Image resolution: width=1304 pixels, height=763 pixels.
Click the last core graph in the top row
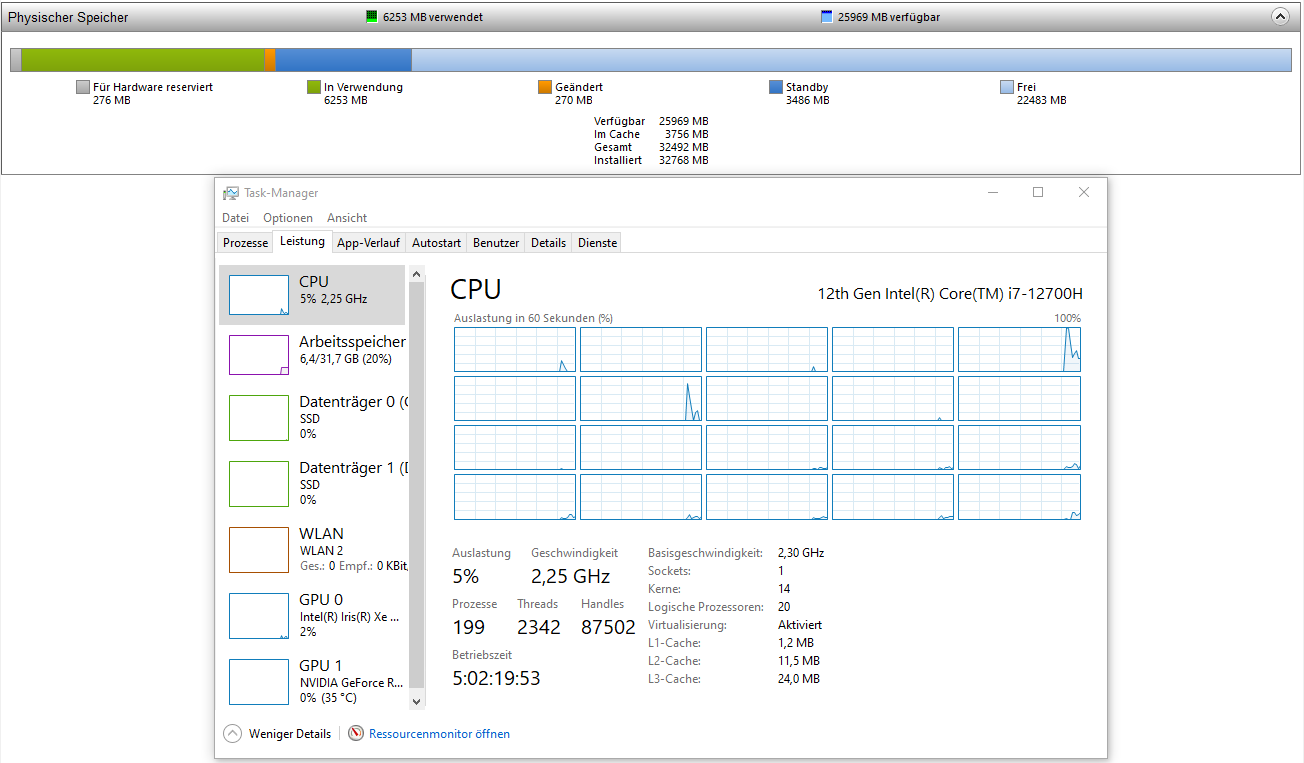pyautogui.click(x=1019, y=350)
